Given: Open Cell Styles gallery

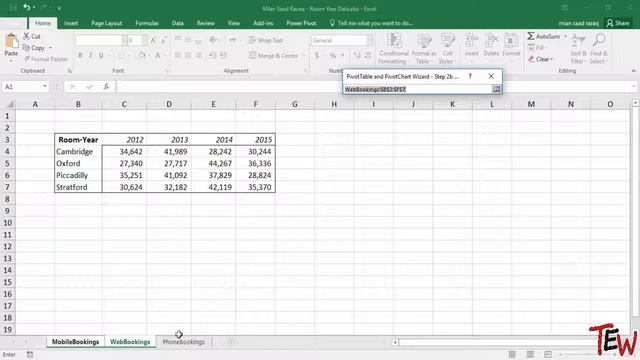Looking at the screenshot, I should point(447,49).
